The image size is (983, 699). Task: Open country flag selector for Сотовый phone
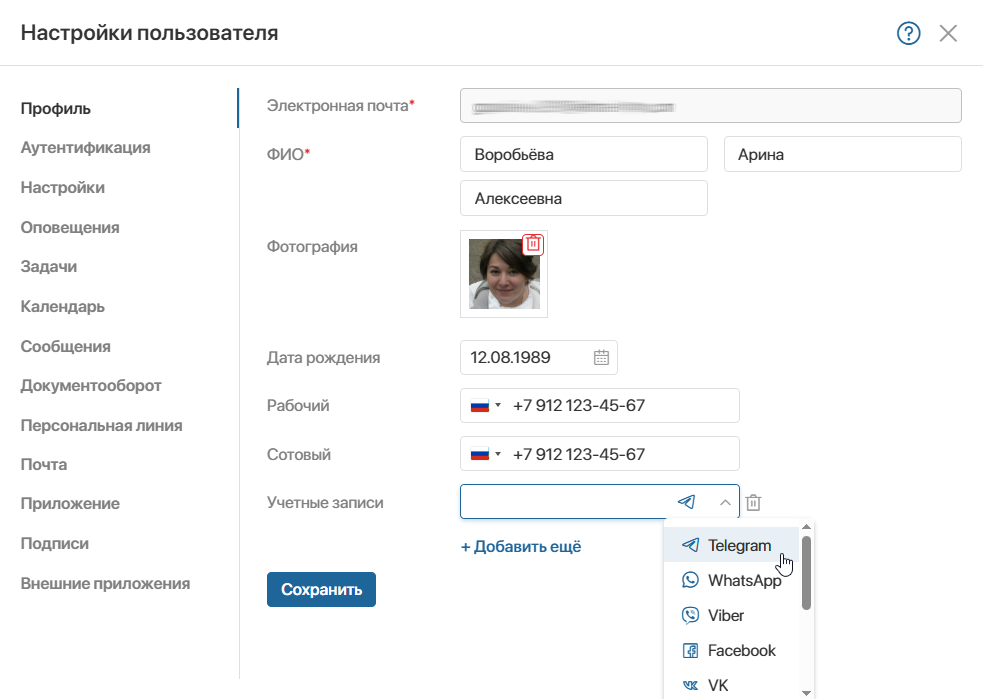(x=486, y=454)
